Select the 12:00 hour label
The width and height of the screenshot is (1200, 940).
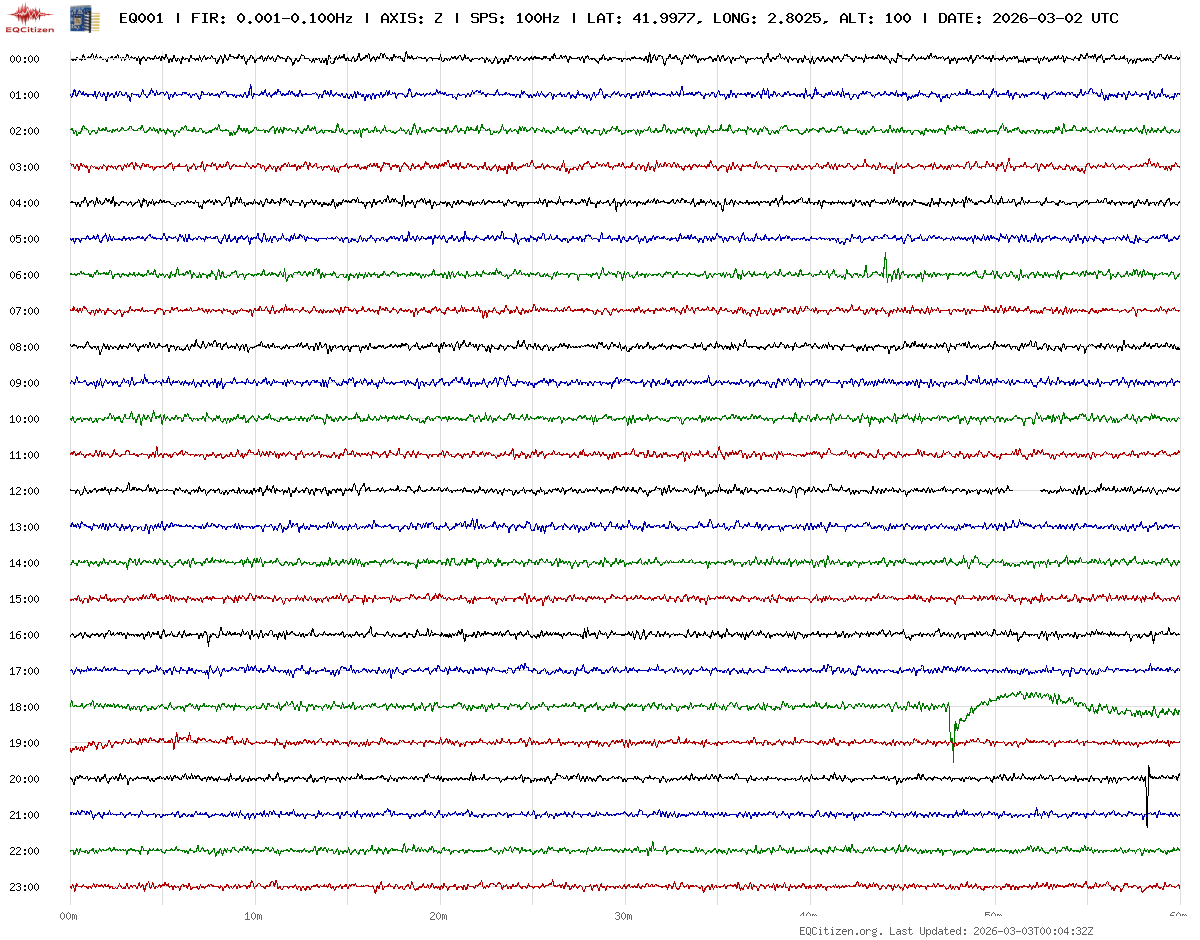[24, 491]
